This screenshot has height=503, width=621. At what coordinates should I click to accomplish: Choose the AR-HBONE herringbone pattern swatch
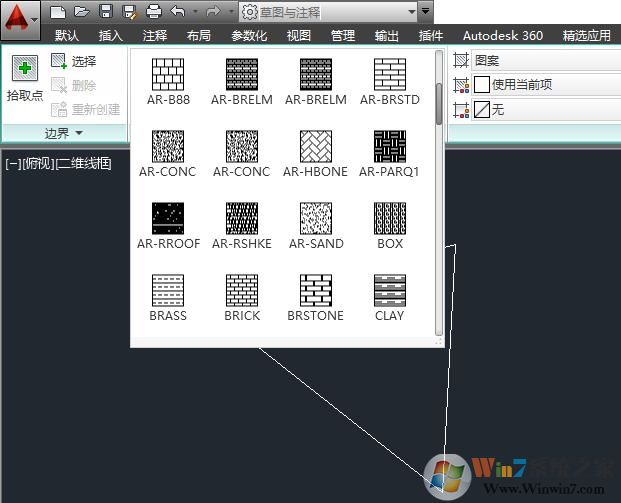(x=316, y=147)
